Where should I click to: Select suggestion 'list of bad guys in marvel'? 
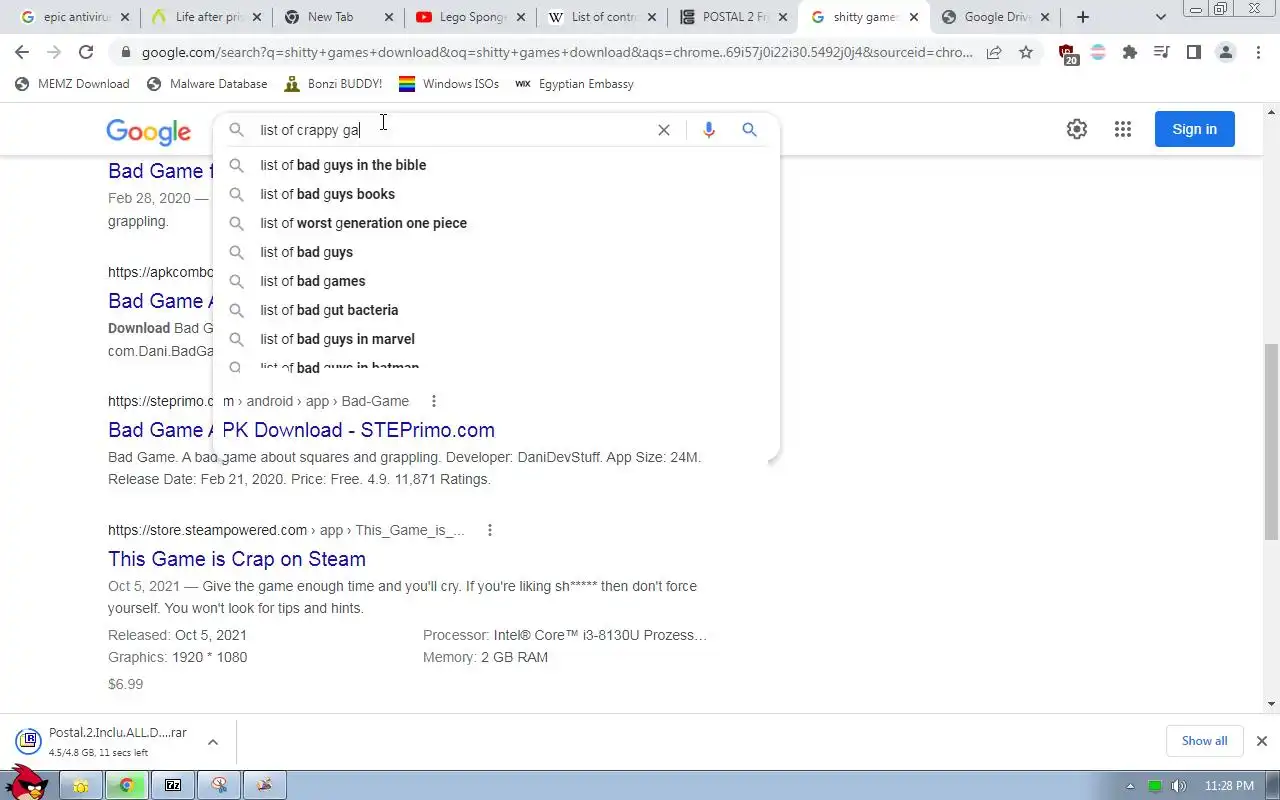coord(496,339)
